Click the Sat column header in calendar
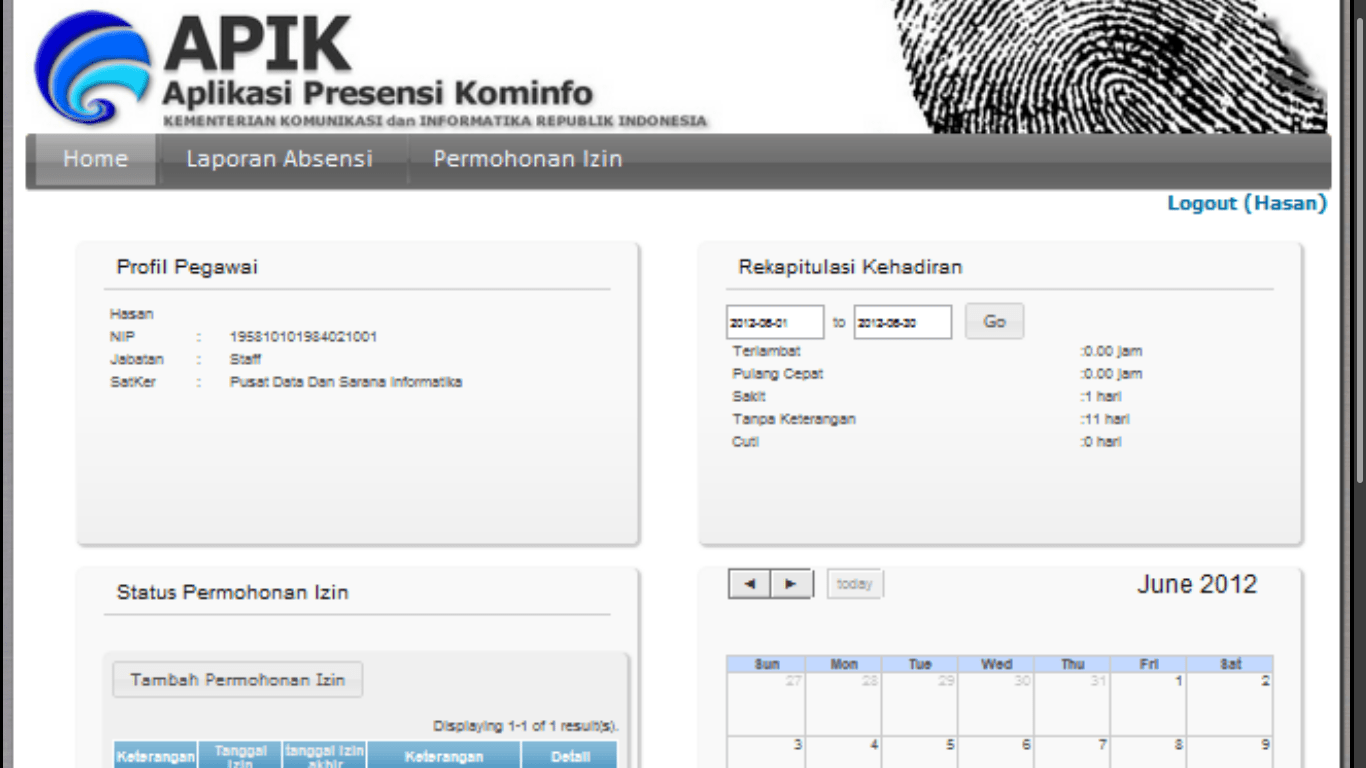The height and width of the screenshot is (768, 1366). click(x=1230, y=664)
